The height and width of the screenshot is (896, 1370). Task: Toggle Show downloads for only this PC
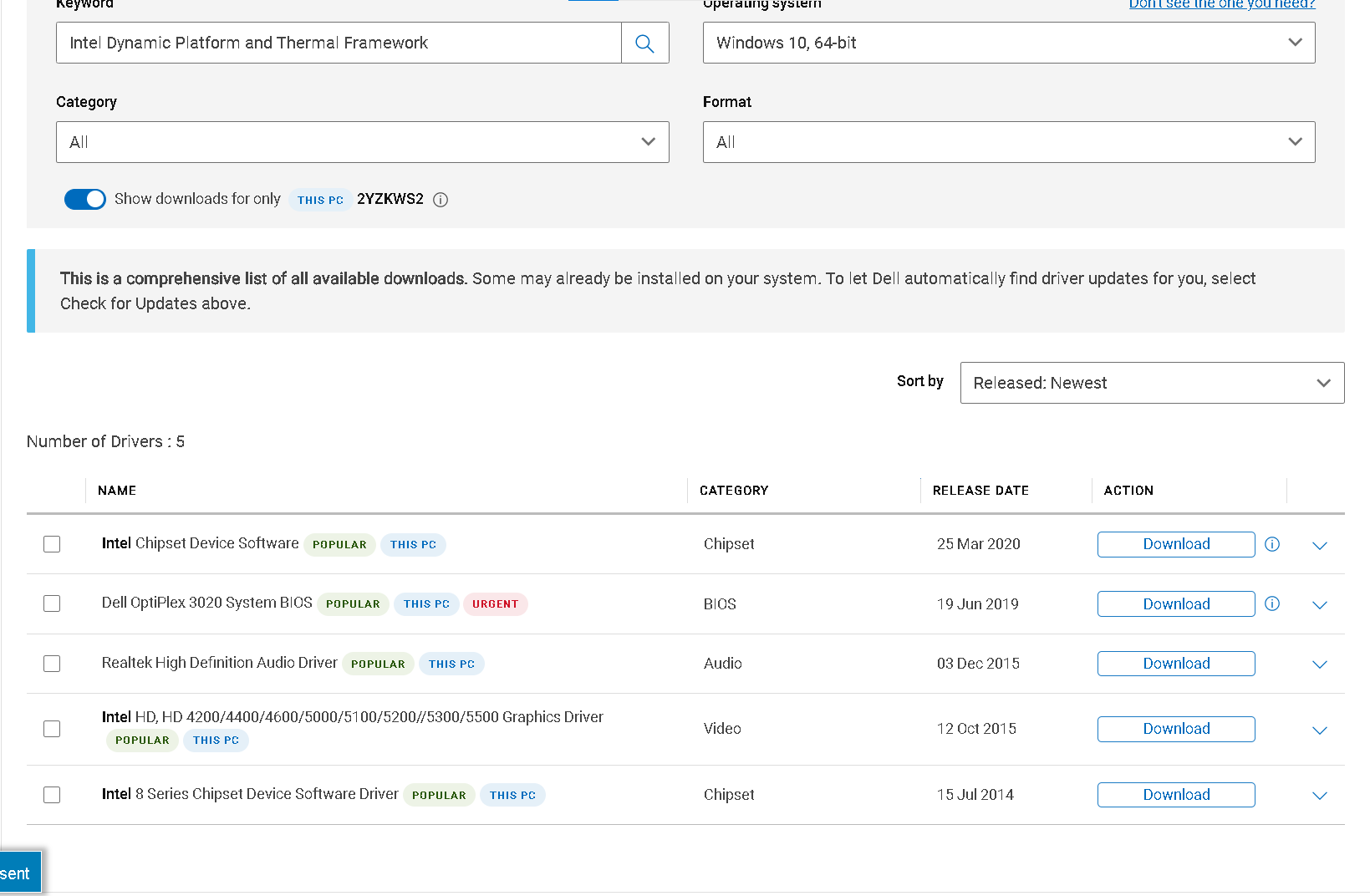[x=85, y=199]
